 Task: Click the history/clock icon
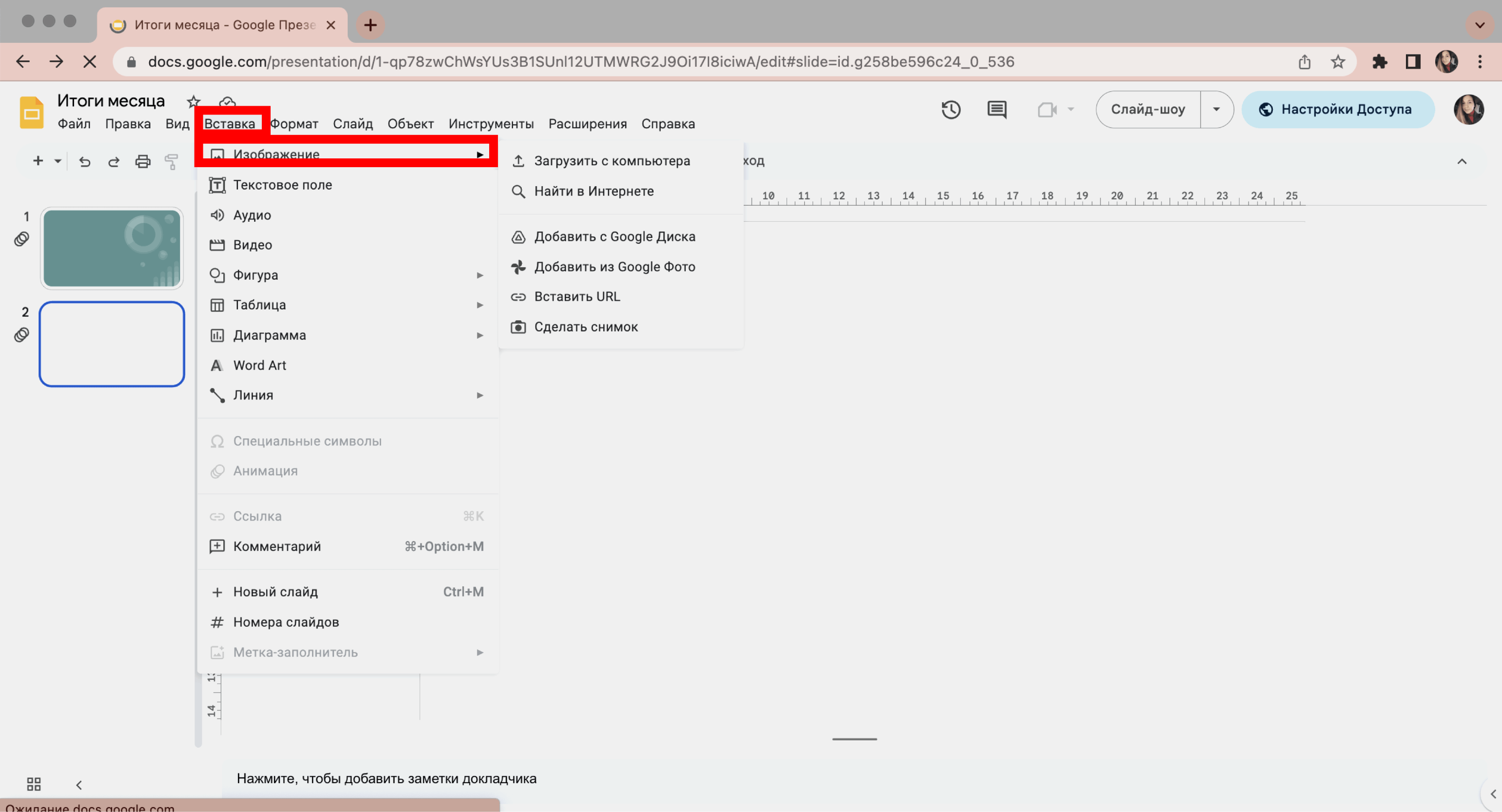click(x=950, y=109)
